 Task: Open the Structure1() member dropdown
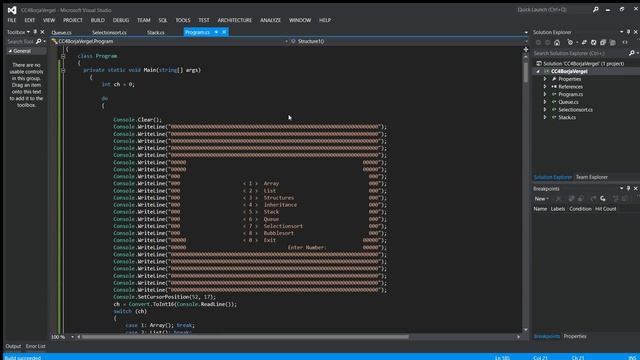[526, 41]
